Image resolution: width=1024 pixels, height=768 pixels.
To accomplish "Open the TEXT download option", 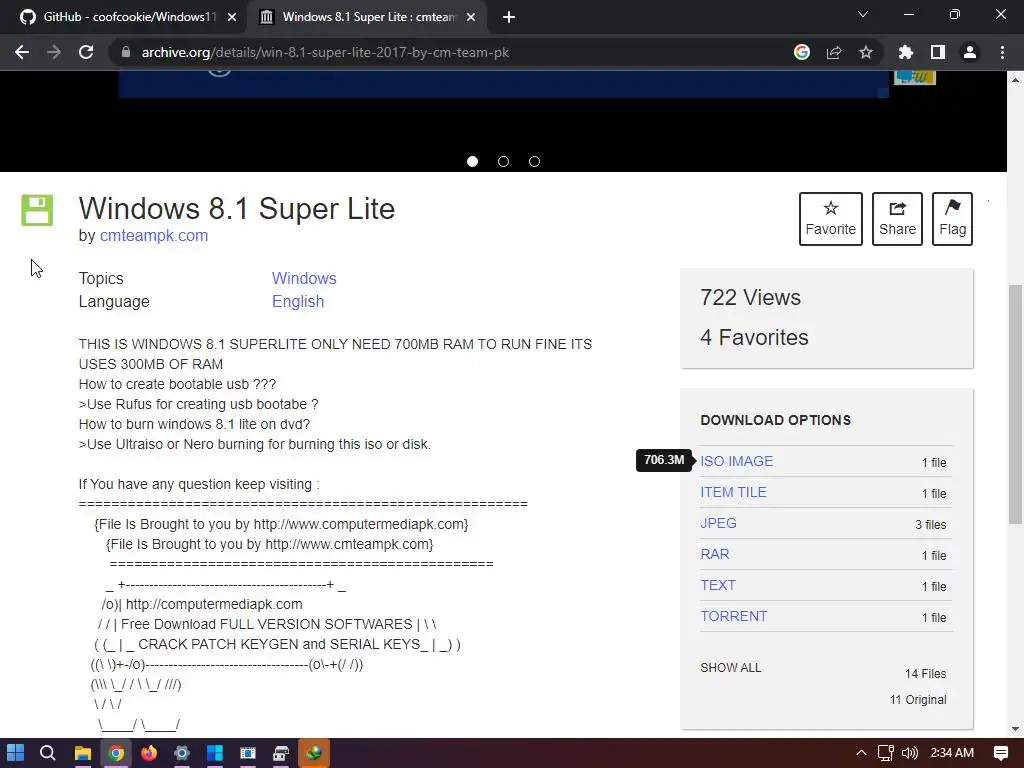I will pos(718,585).
